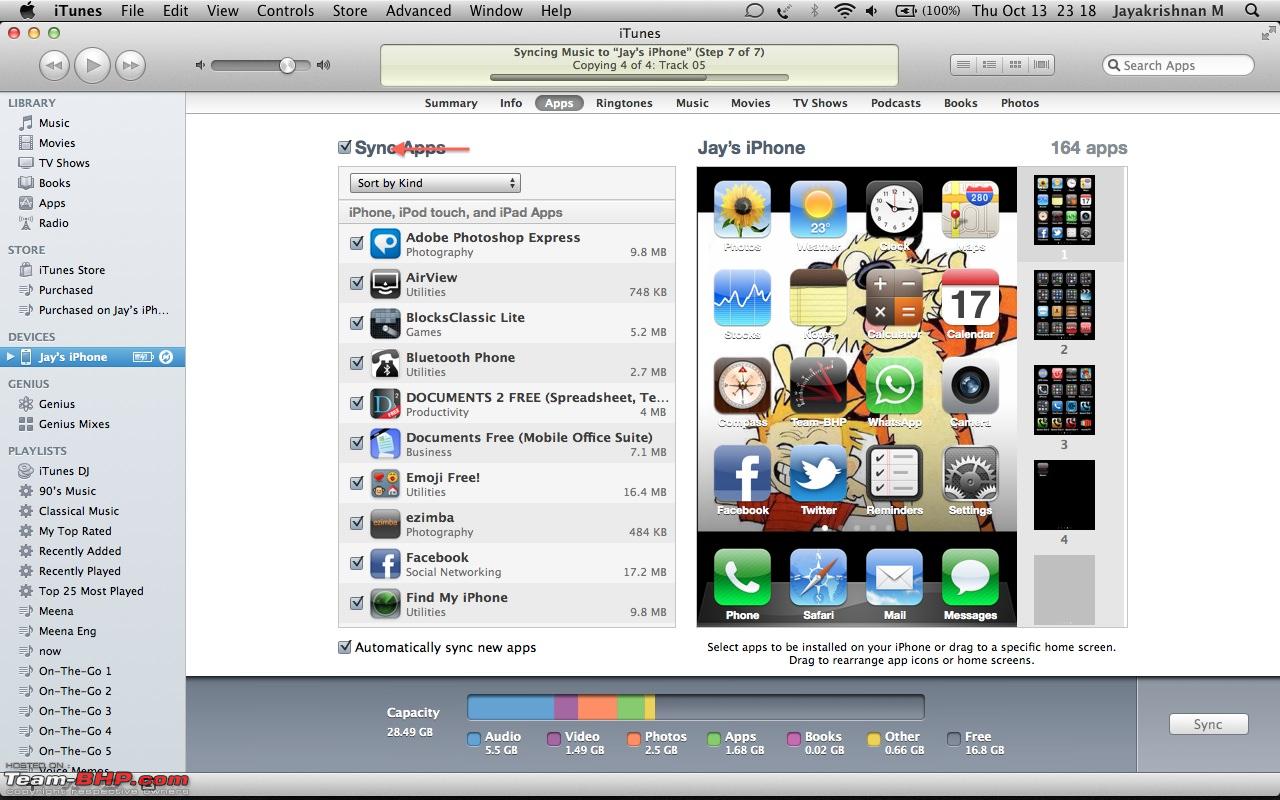
Task: Select Top 25 Most Played playlist
Action: click(x=92, y=591)
